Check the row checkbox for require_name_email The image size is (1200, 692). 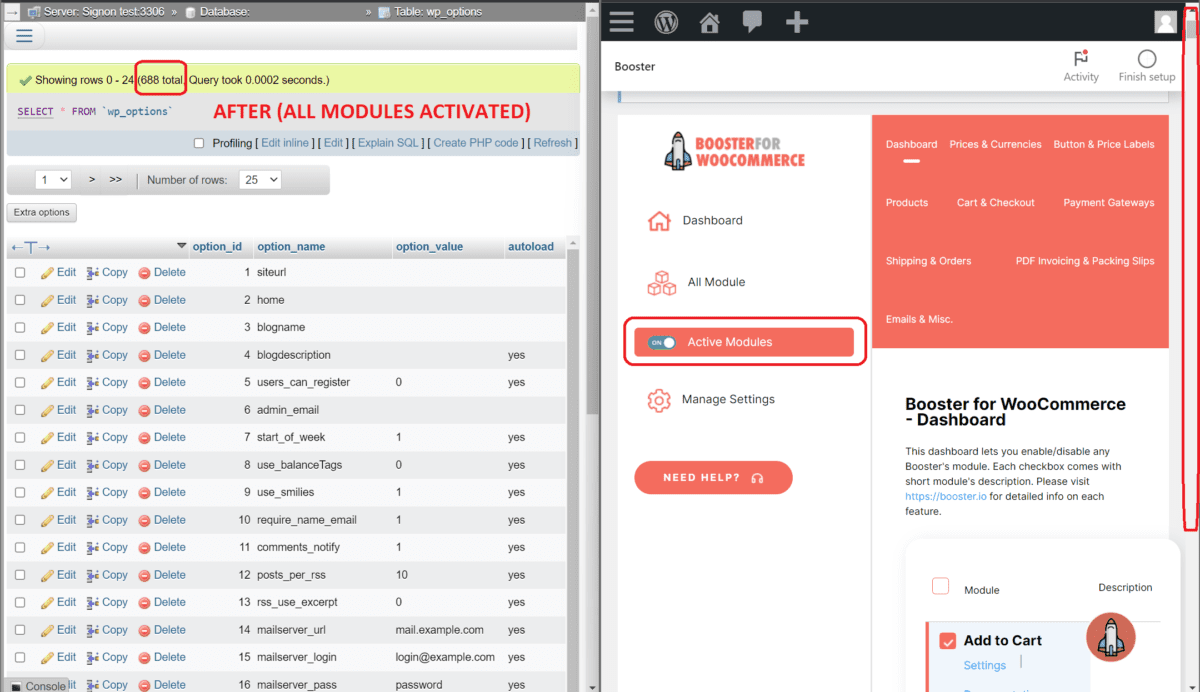coord(20,520)
